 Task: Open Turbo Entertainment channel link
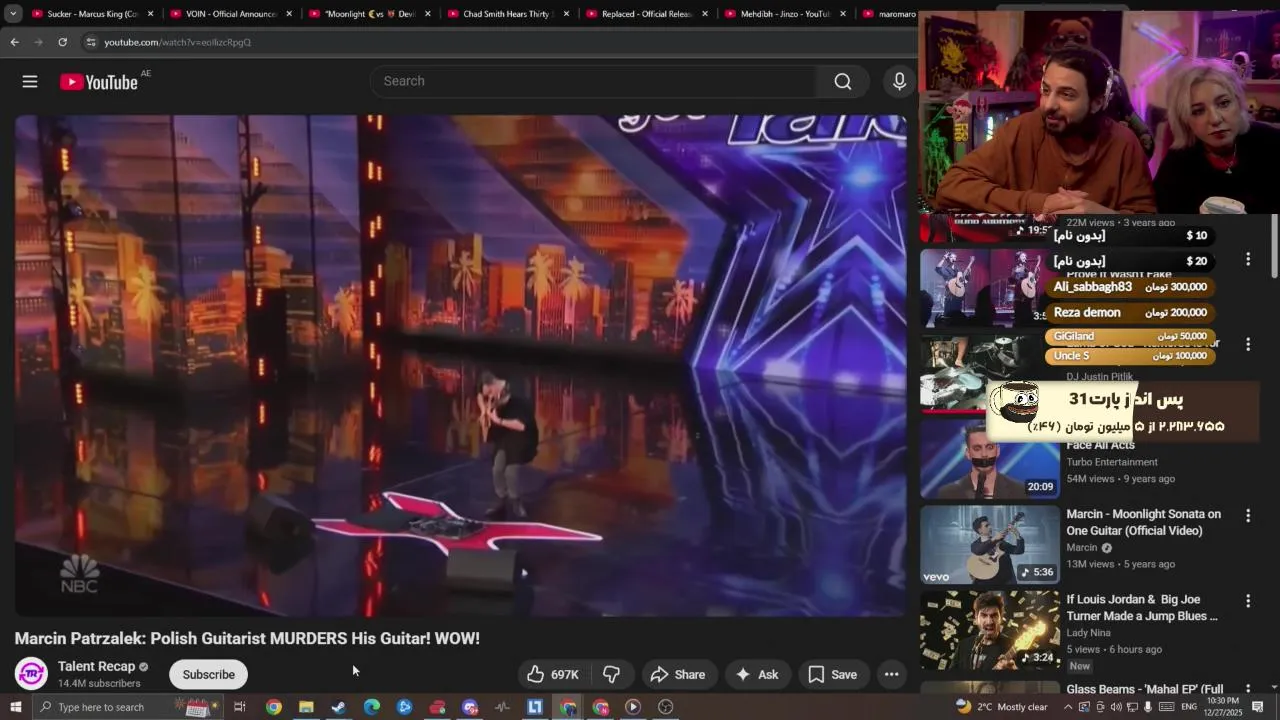point(1112,462)
